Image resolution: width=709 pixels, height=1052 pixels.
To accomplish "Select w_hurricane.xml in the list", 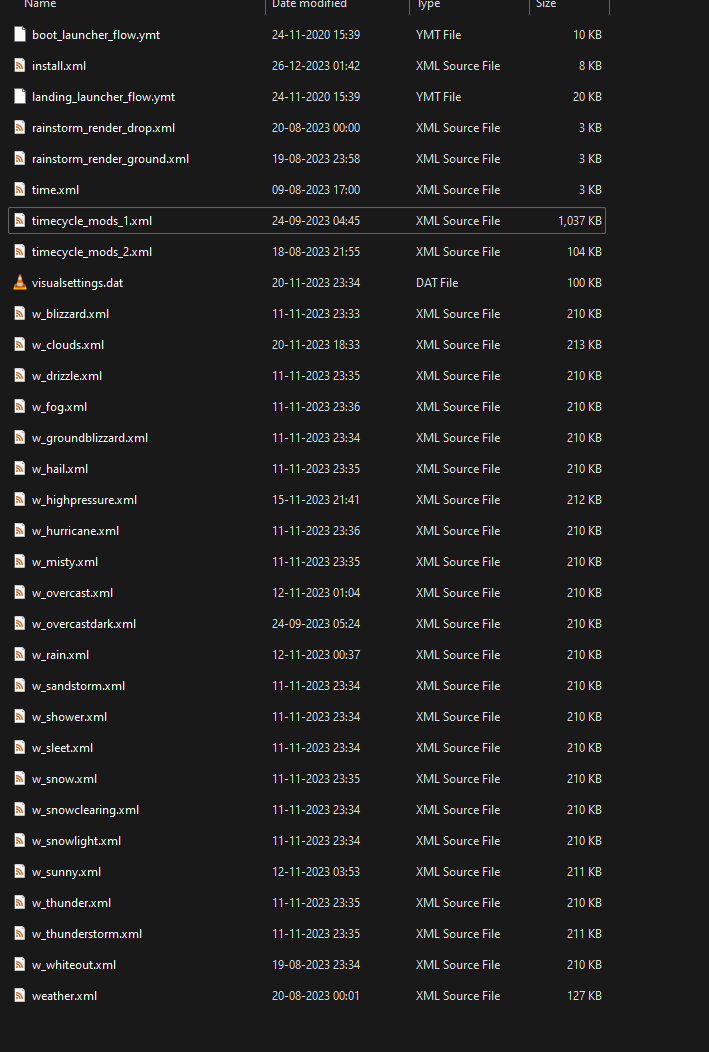I will (x=75, y=531).
